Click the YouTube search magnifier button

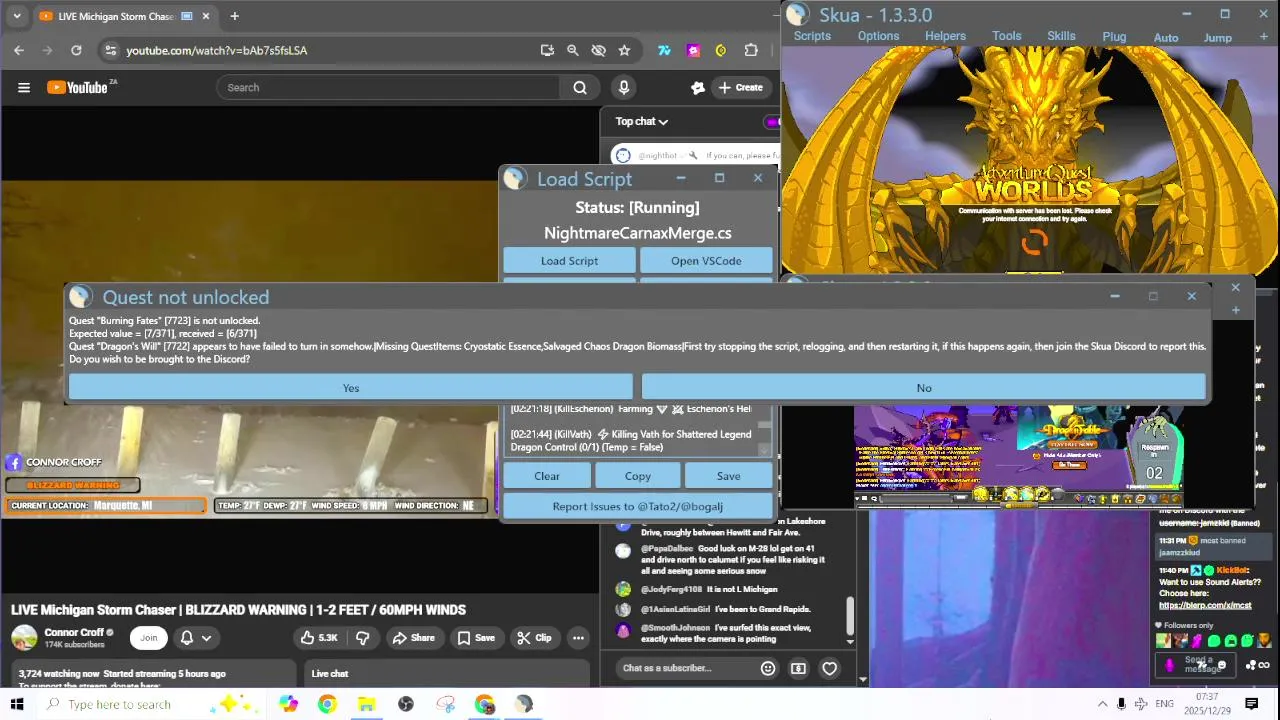(x=580, y=87)
